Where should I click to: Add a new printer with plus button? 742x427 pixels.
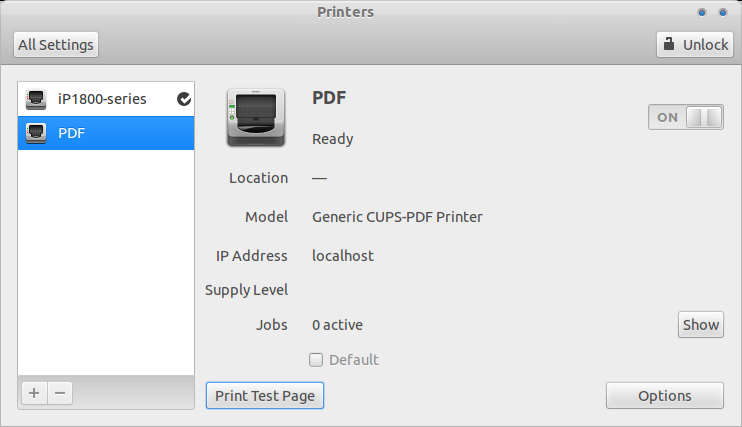point(34,393)
